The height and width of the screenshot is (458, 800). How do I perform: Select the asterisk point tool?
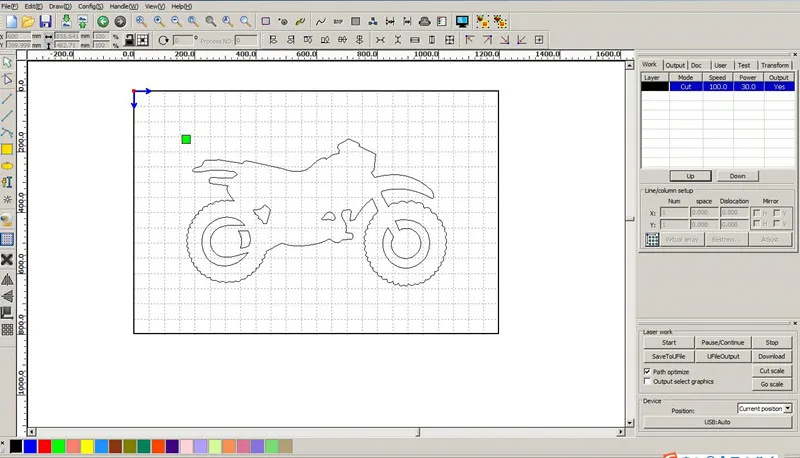point(7,199)
